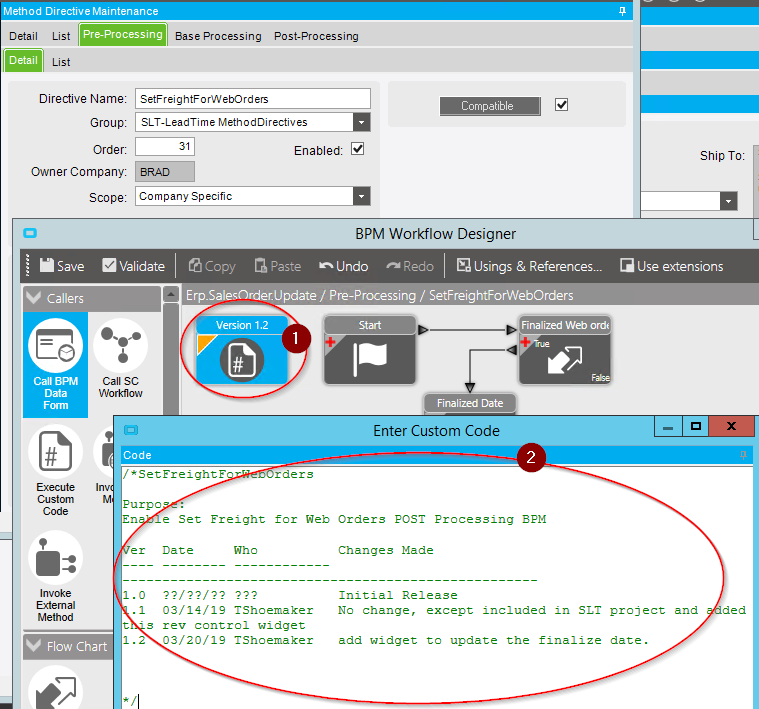Screen dimensions: 759x709
Task: Click the Owner Company field
Action: [x=165, y=172]
